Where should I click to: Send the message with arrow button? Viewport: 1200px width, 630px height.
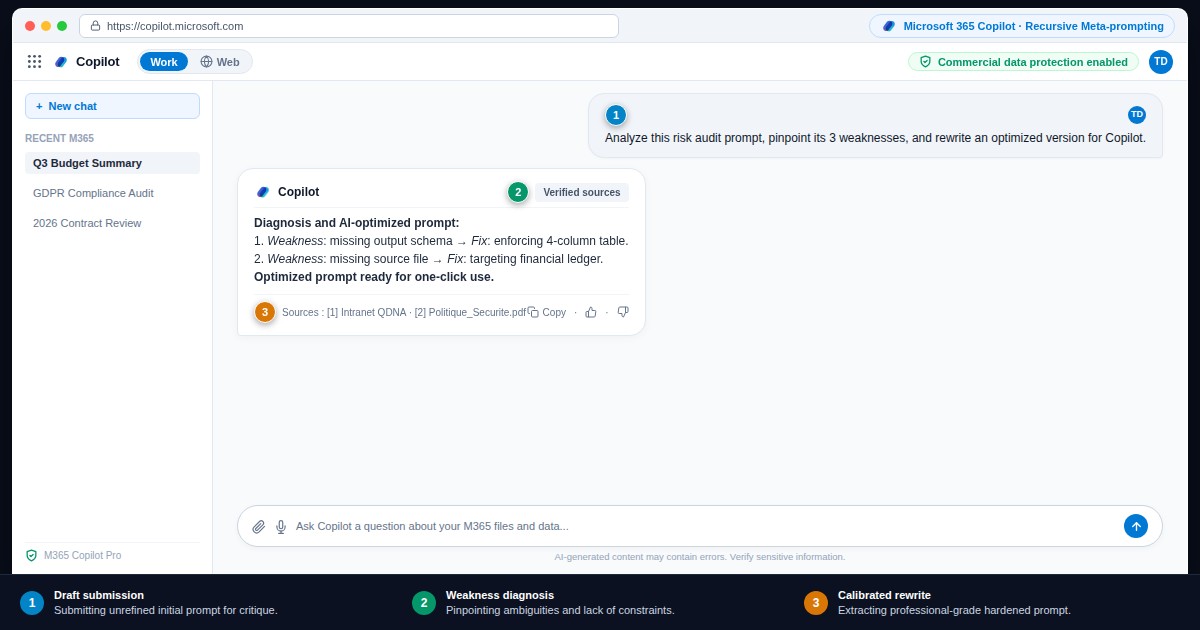(x=1136, y=526)
